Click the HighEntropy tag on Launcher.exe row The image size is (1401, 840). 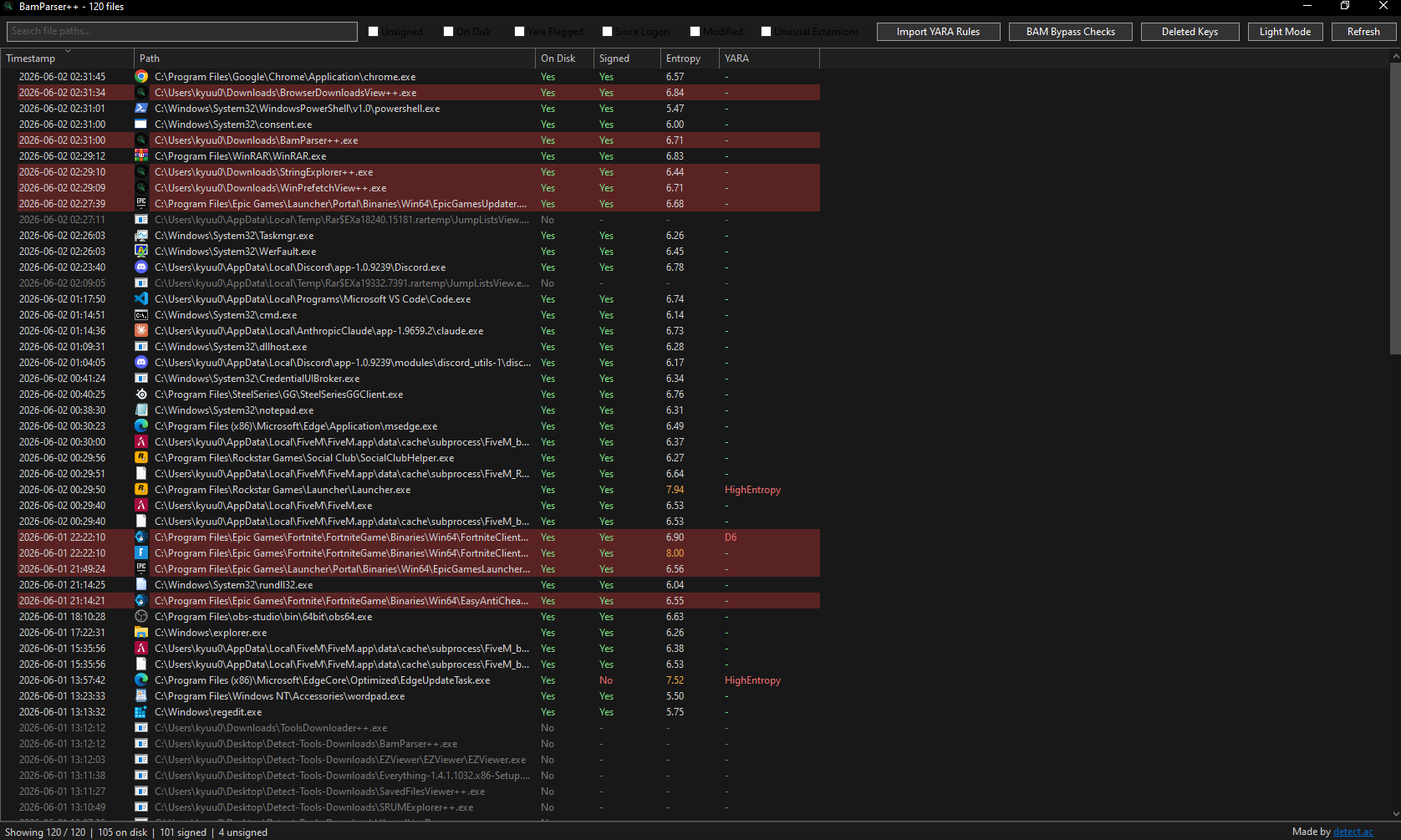(752, 490)
